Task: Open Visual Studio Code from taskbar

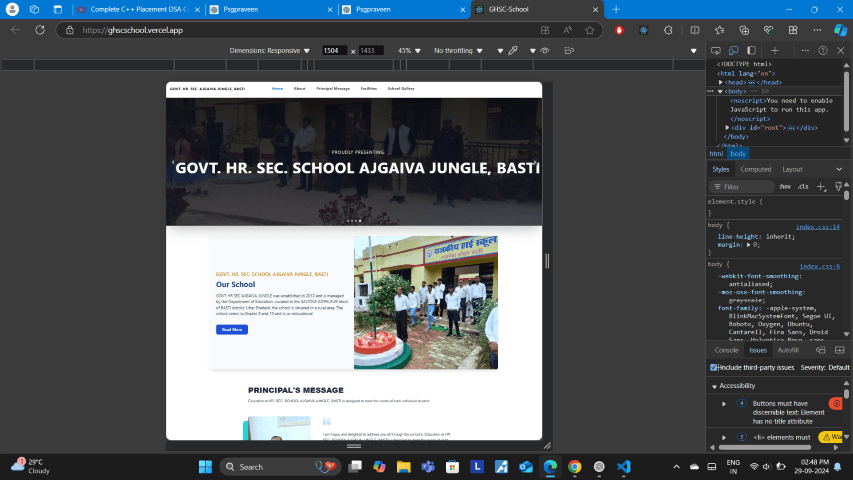Action: (623, 466)
